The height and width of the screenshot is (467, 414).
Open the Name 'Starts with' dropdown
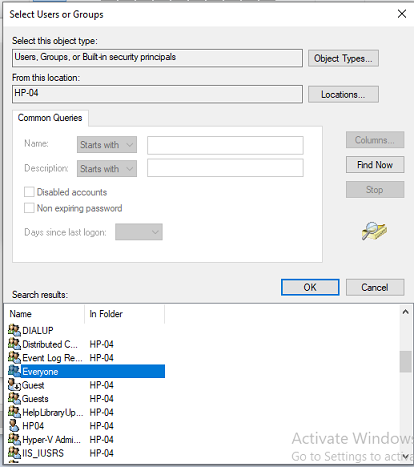click(107, 145)
